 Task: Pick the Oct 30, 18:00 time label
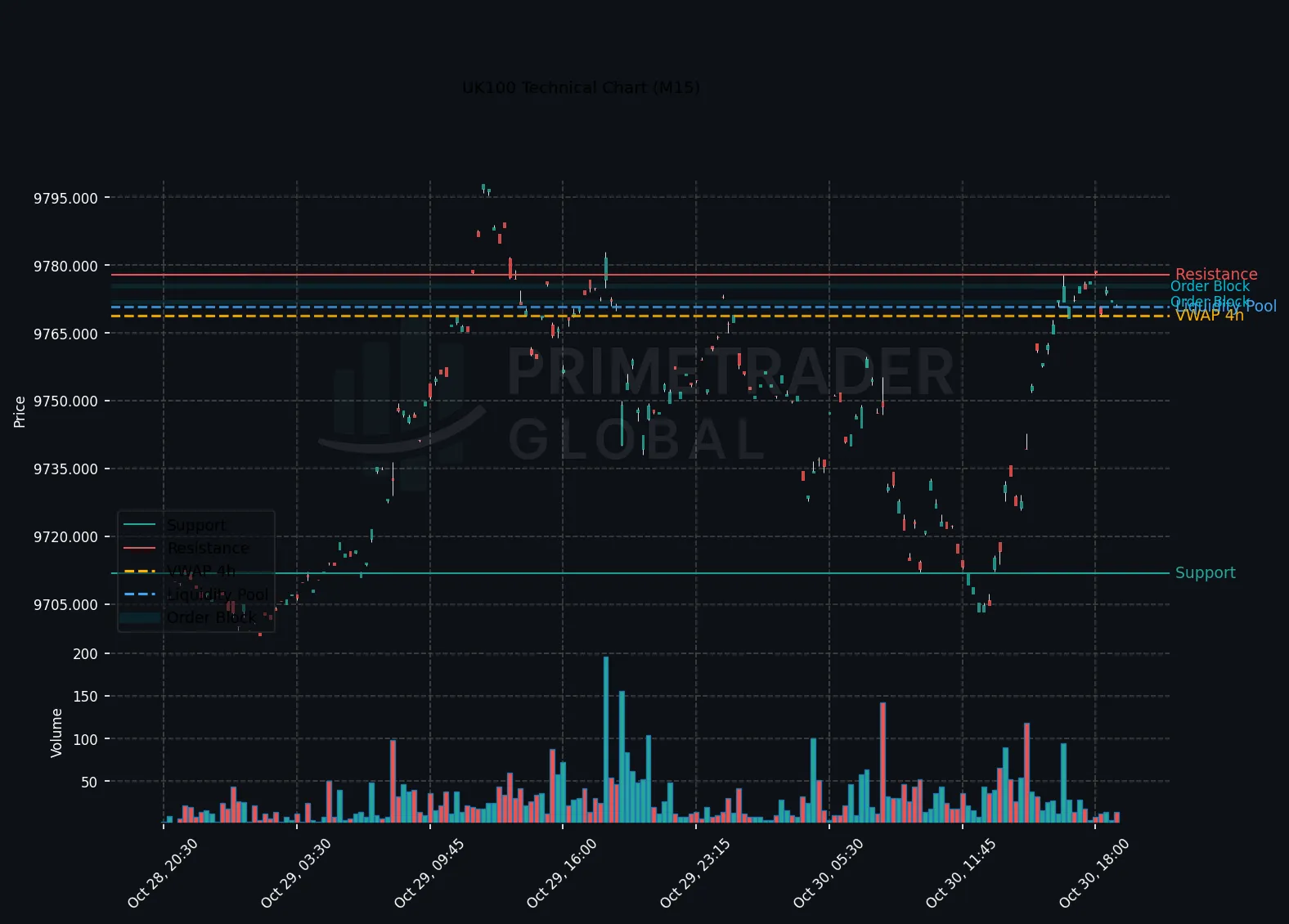tap(1094, 873)
